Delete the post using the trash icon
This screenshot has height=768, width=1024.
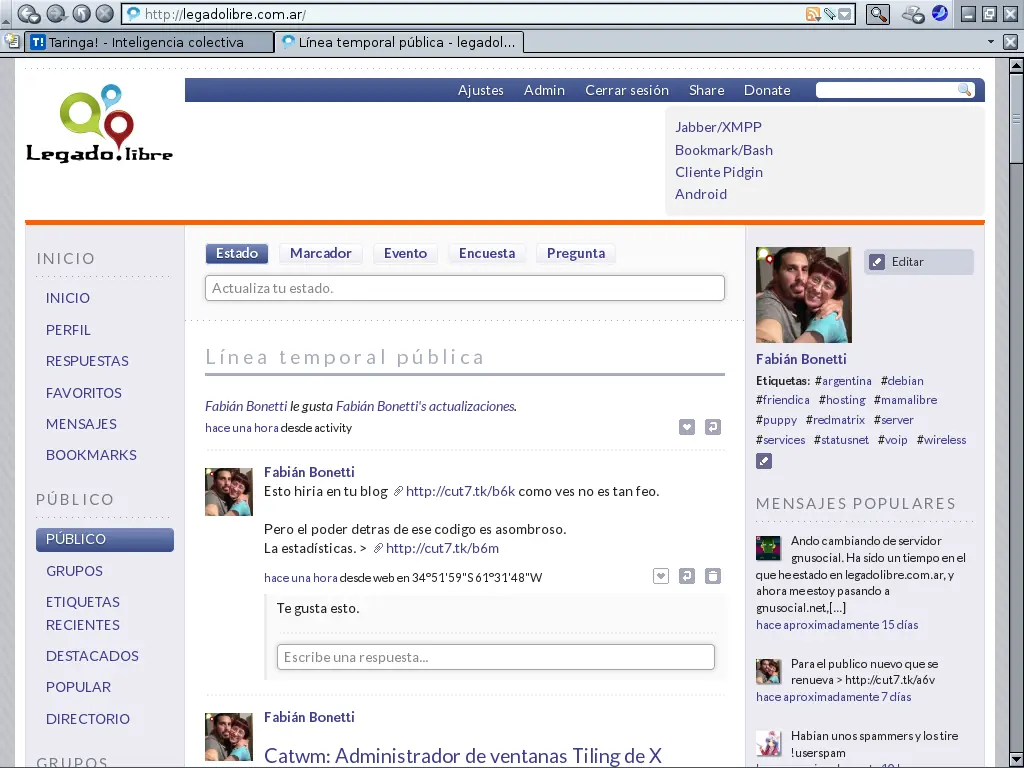[x=713, y=576]
